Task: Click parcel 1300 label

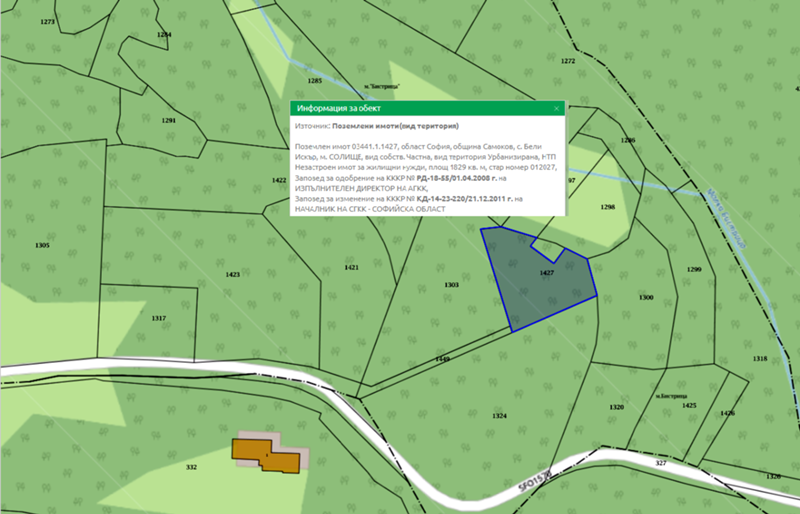Action: 646,298
